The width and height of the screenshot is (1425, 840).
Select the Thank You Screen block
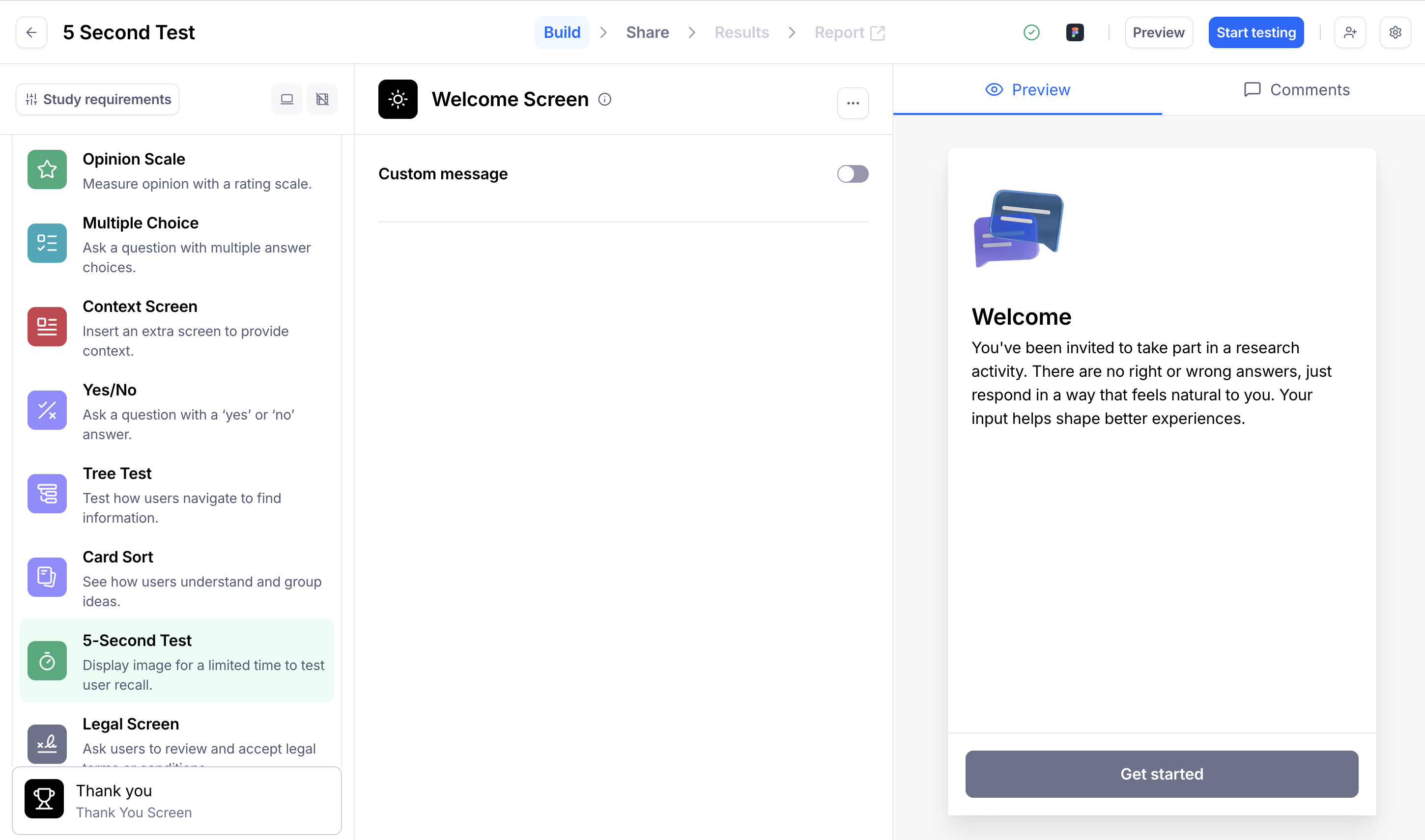pos(176,800)
